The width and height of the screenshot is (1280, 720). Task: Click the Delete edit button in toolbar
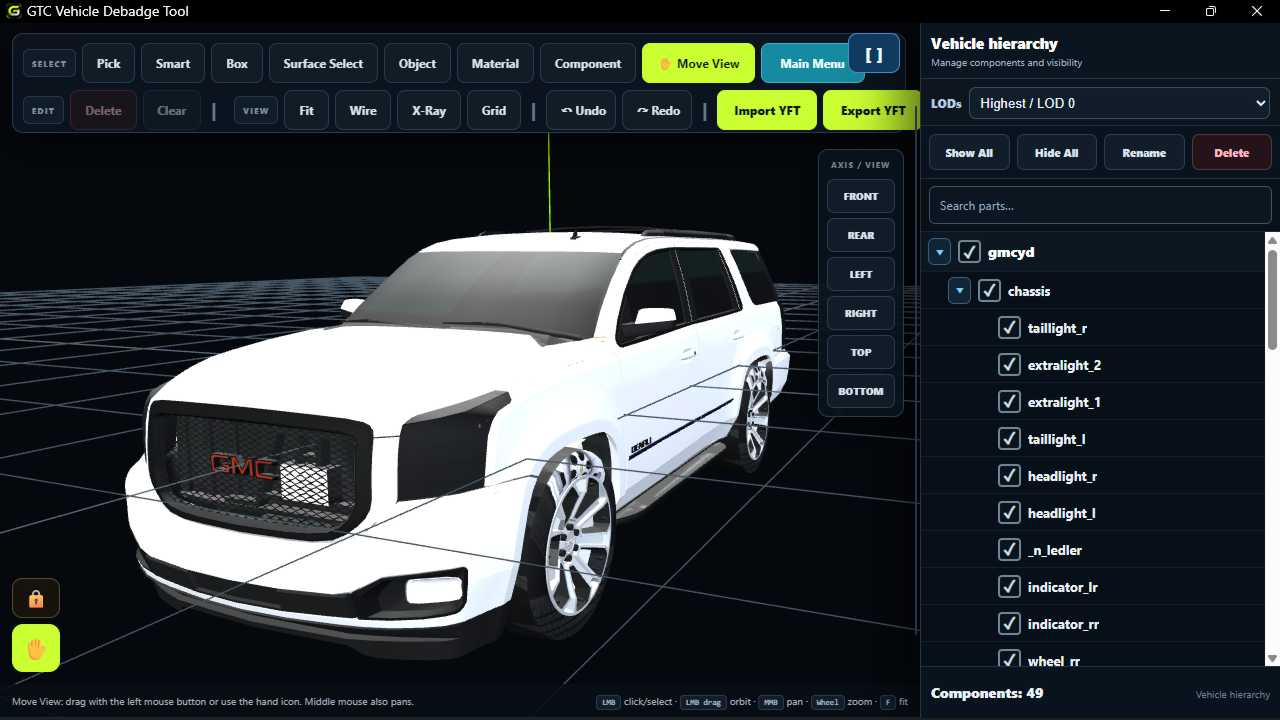[103, 110]
